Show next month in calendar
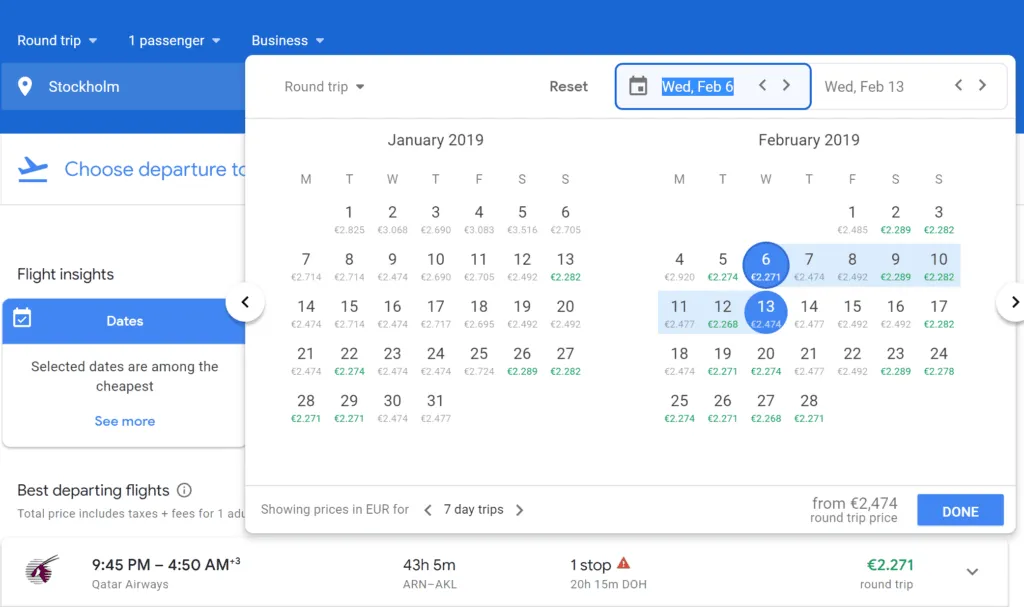Image resolution: width=1024 pixels, height=607 pixels. point(1014,302)
